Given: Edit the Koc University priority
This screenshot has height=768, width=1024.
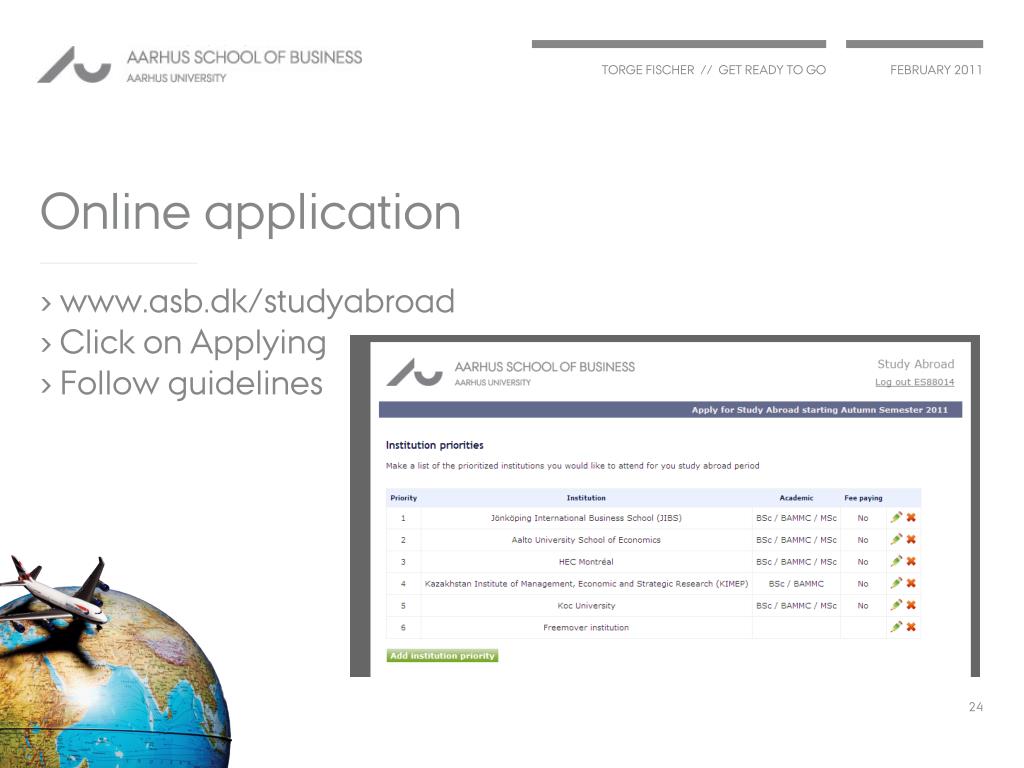Looking at the screenshot, I should coord(896,605).
